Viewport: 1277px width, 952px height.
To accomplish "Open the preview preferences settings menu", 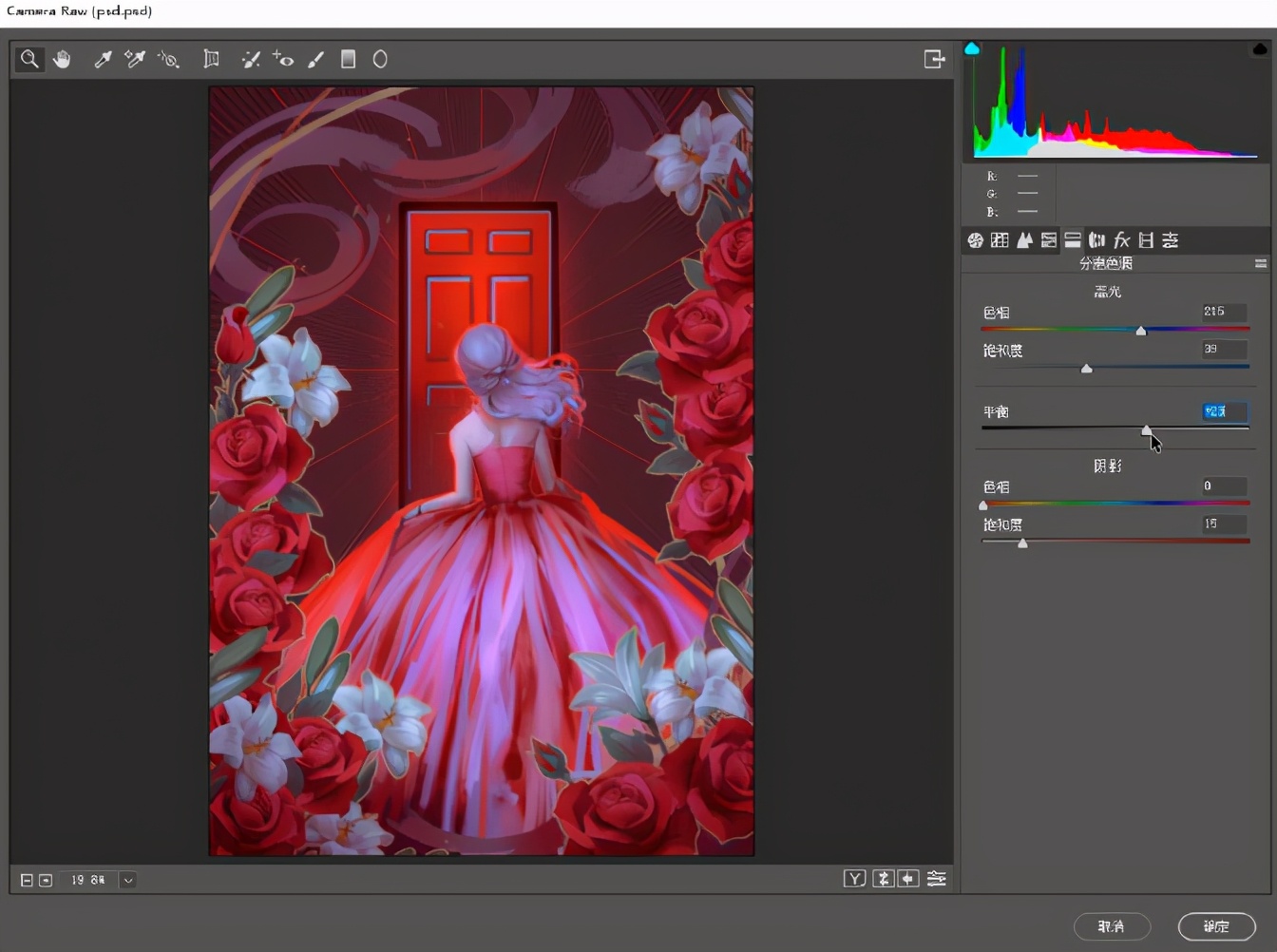I will coord(937,879).
